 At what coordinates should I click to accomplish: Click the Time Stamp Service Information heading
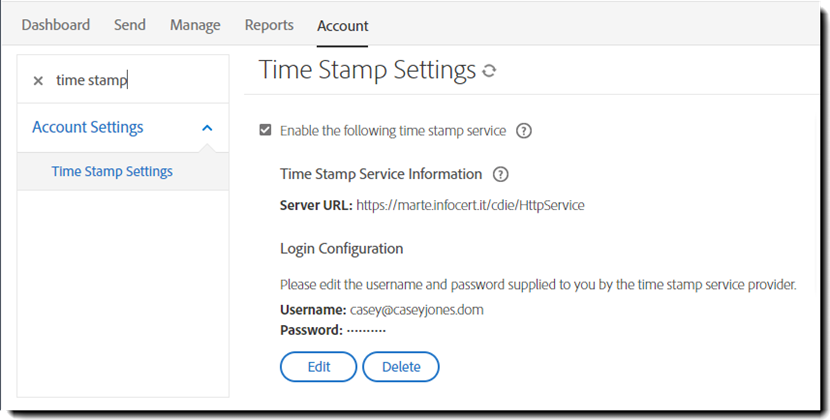click(381, 174)
